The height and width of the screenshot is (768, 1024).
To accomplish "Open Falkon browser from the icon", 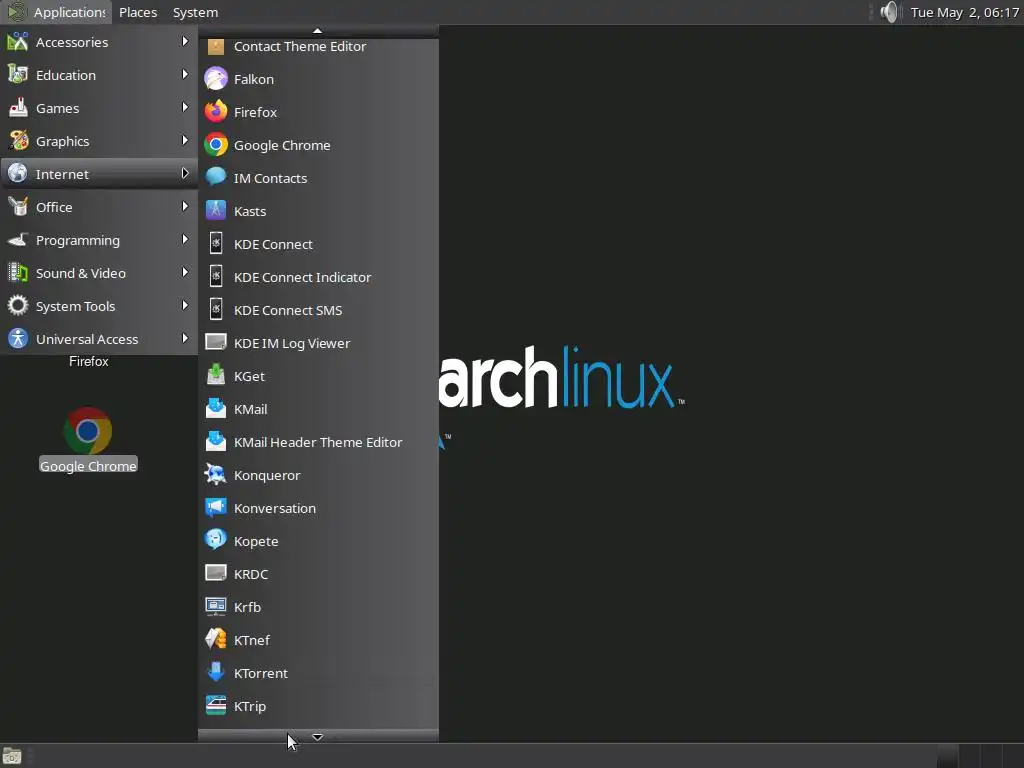I will pyautogui.click(x=216, y=79).
